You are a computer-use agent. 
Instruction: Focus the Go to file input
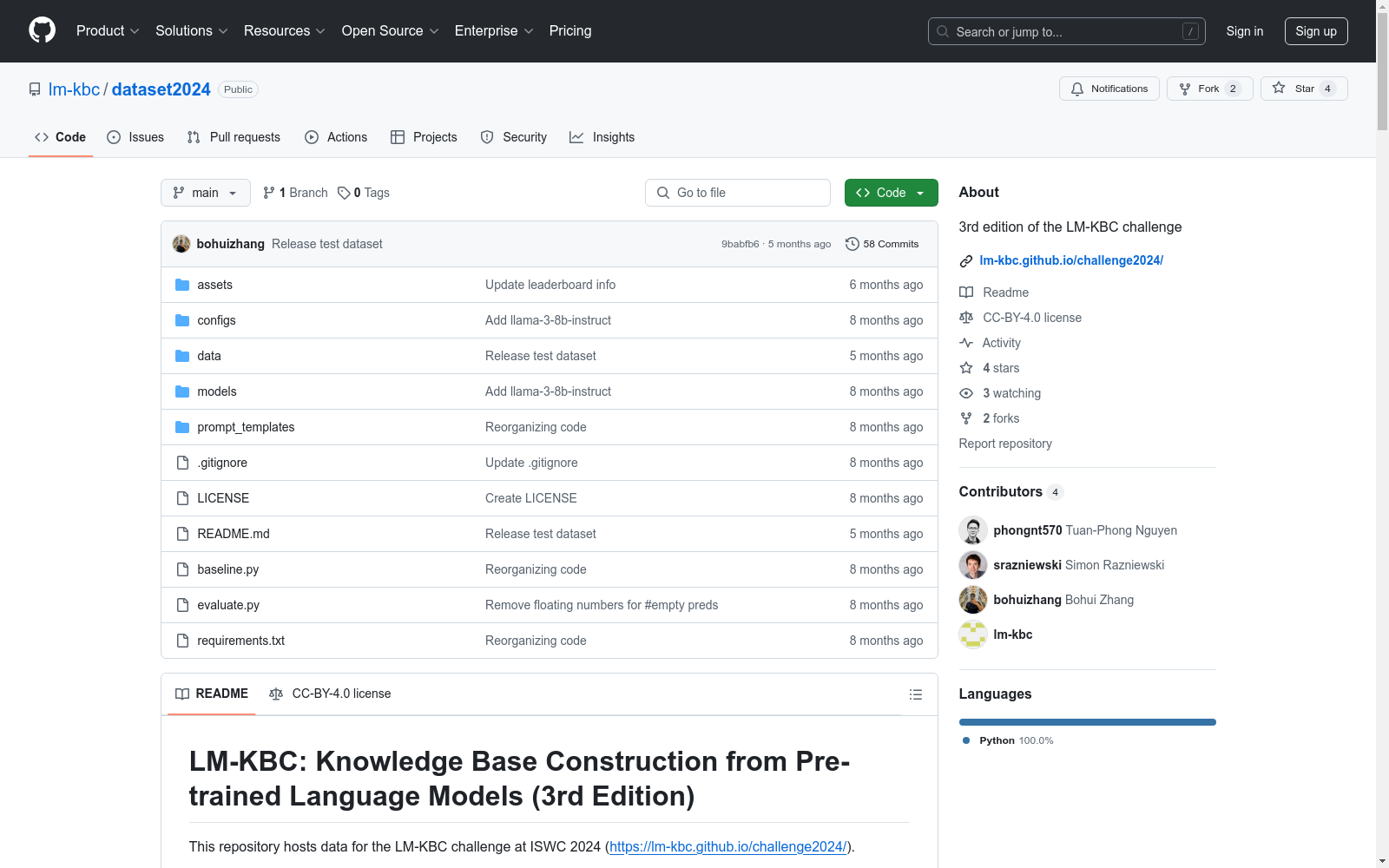[738, 193]
